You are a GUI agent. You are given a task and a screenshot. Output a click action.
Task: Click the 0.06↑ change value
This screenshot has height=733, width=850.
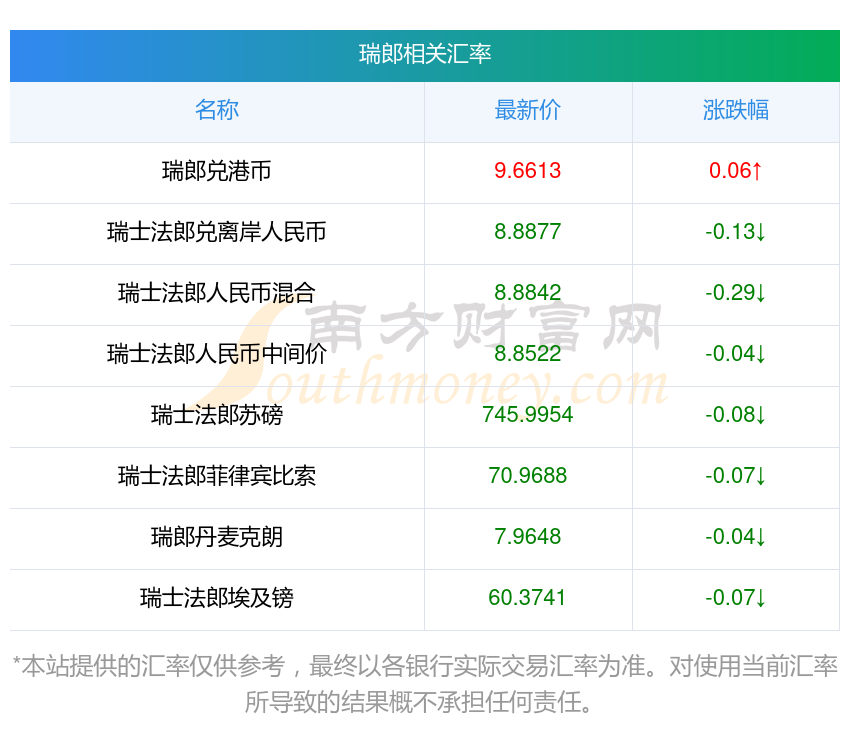click(x=736, y=171)
